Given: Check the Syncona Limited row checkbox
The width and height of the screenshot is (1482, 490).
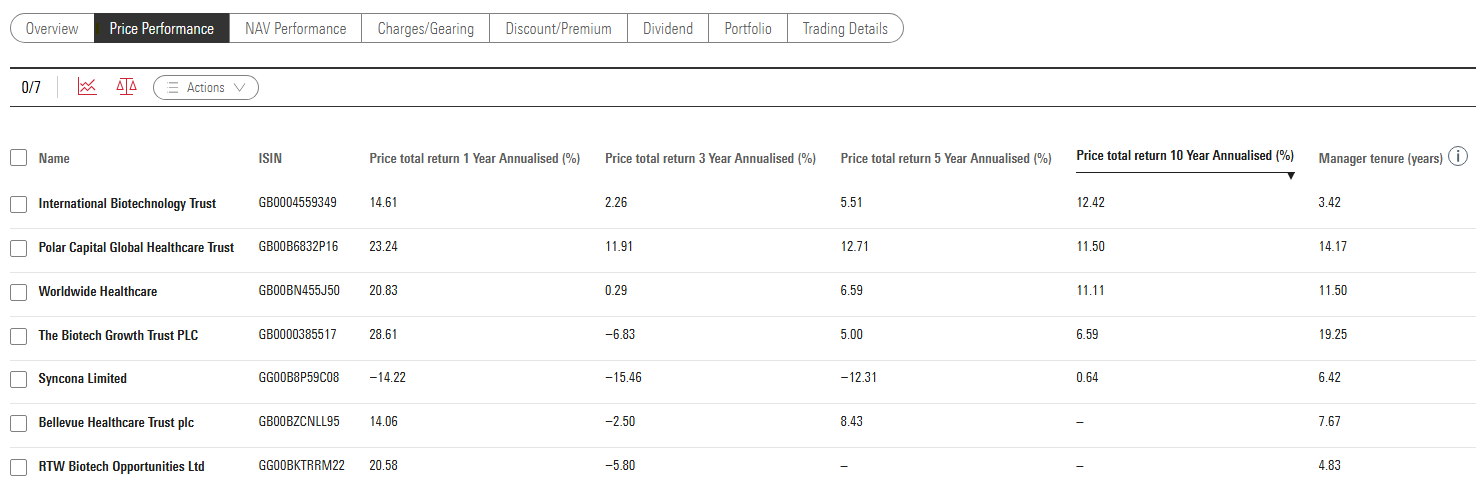Looking at the screenshot, I should click(18, 379).
